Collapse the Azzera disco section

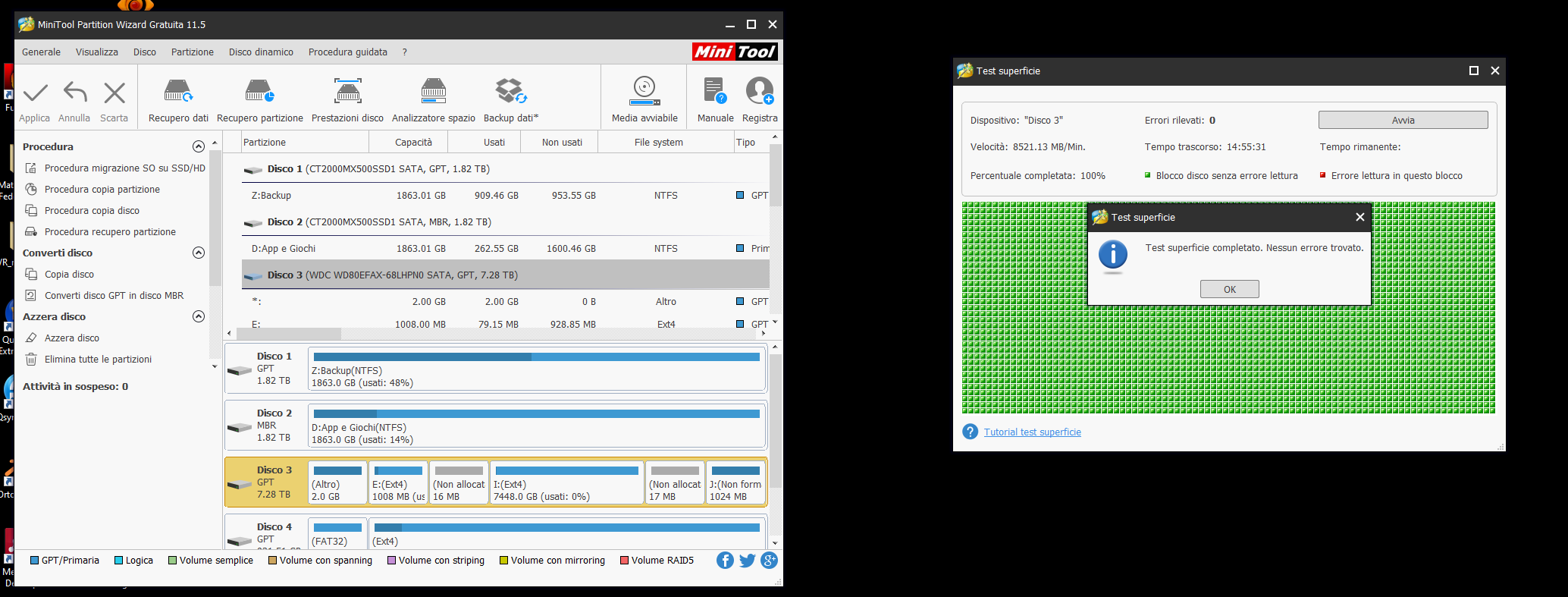click(x=199, y=316)
